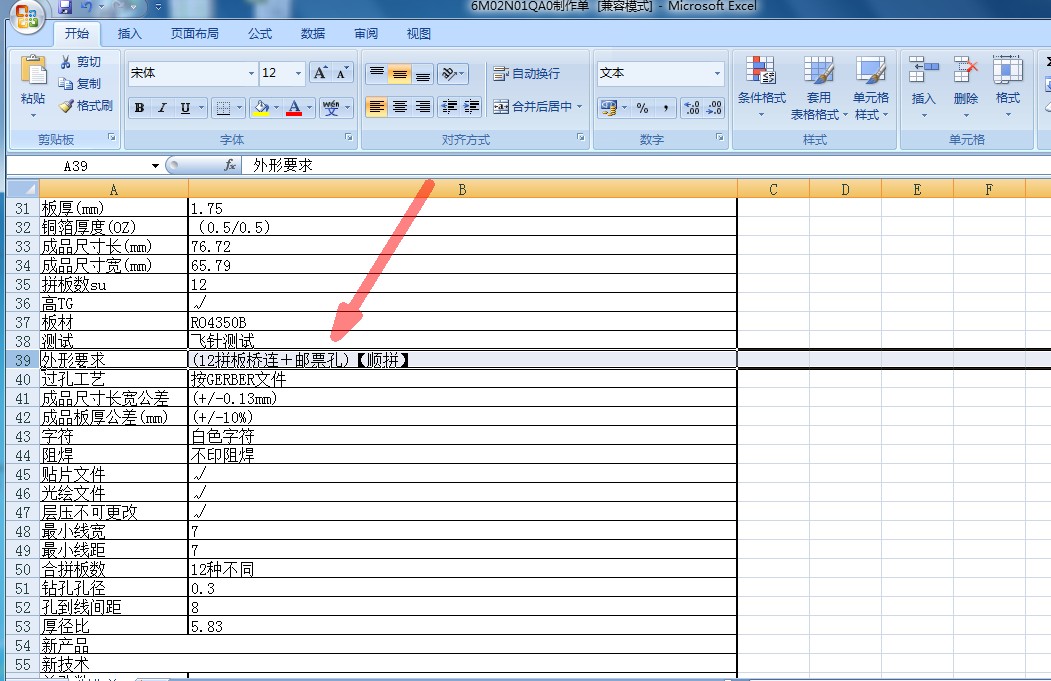Open Cell Styles 单元格样式
This screenshot has height=681, width=1051.
pos(870,87)
